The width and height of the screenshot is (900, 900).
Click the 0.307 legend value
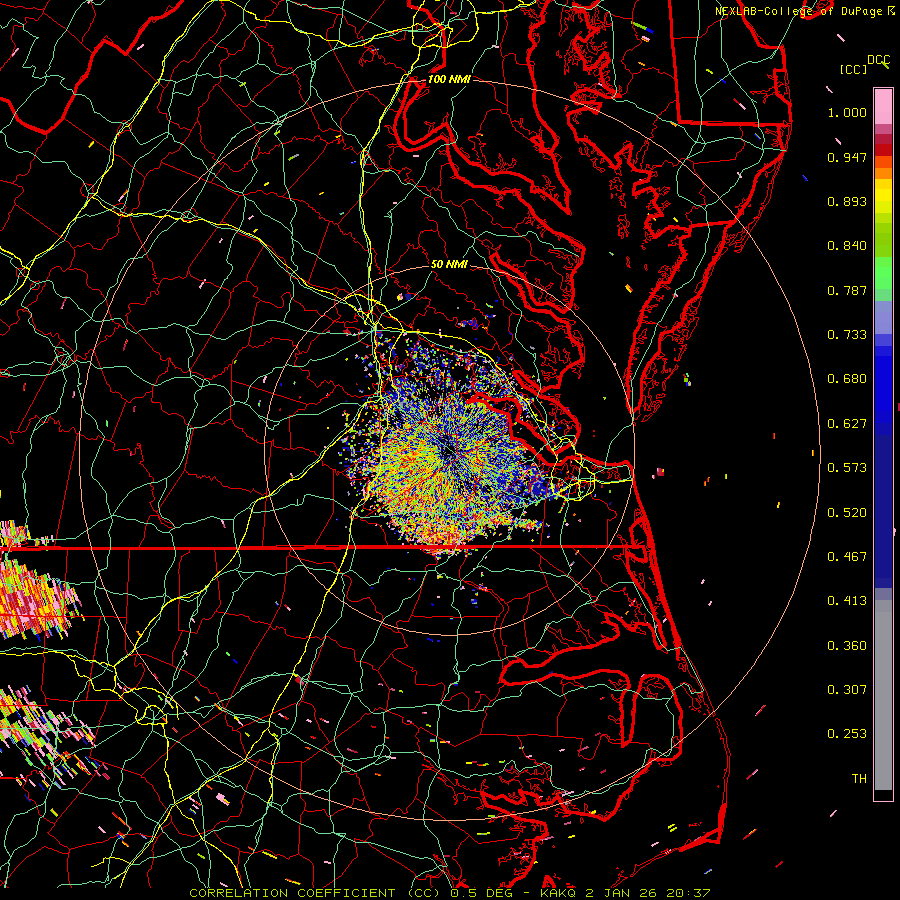[x=847, y=690]
